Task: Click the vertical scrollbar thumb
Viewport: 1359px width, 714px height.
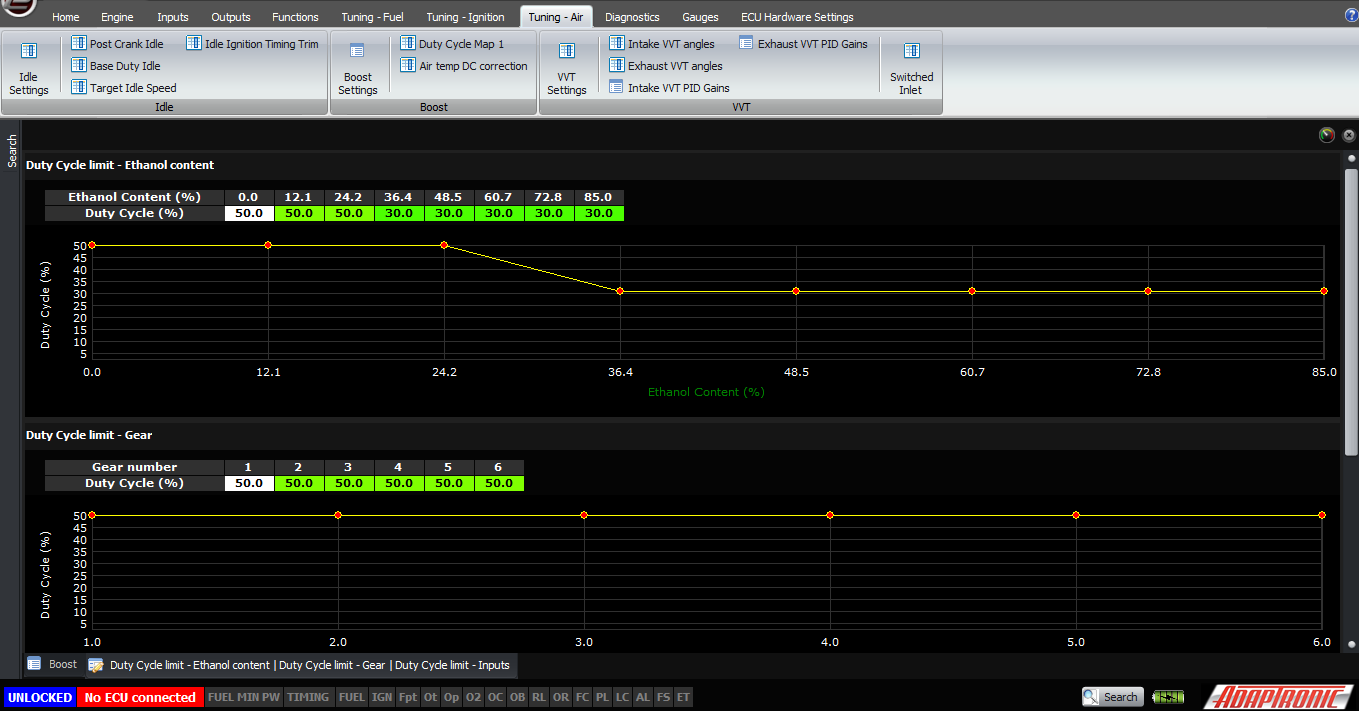Action: coord(1351,310)
